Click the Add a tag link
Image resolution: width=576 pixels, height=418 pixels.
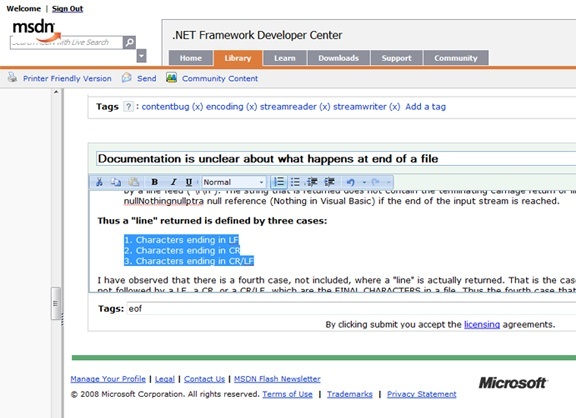click(425, 107)
